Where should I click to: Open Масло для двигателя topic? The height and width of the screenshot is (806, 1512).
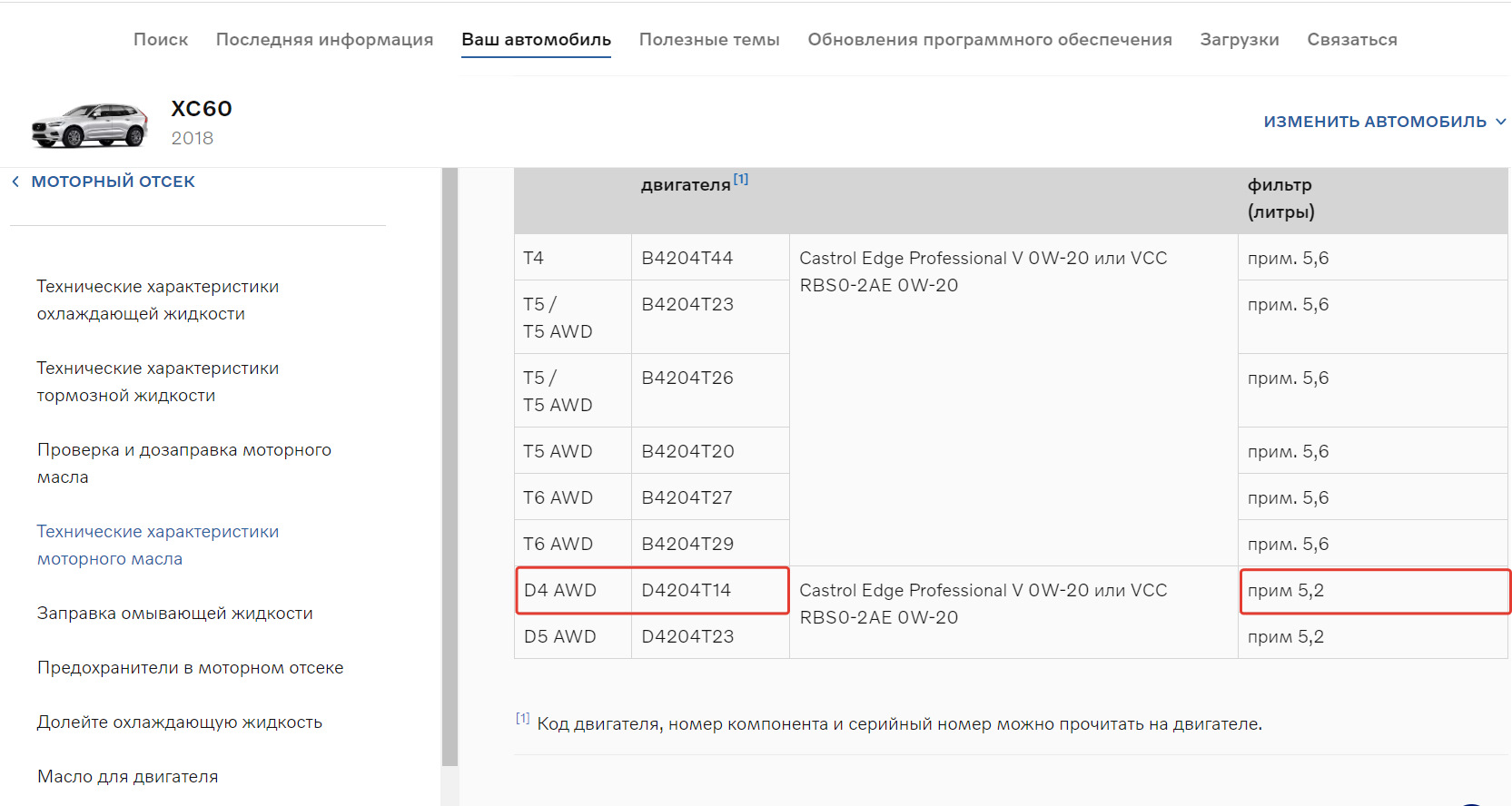127,777
